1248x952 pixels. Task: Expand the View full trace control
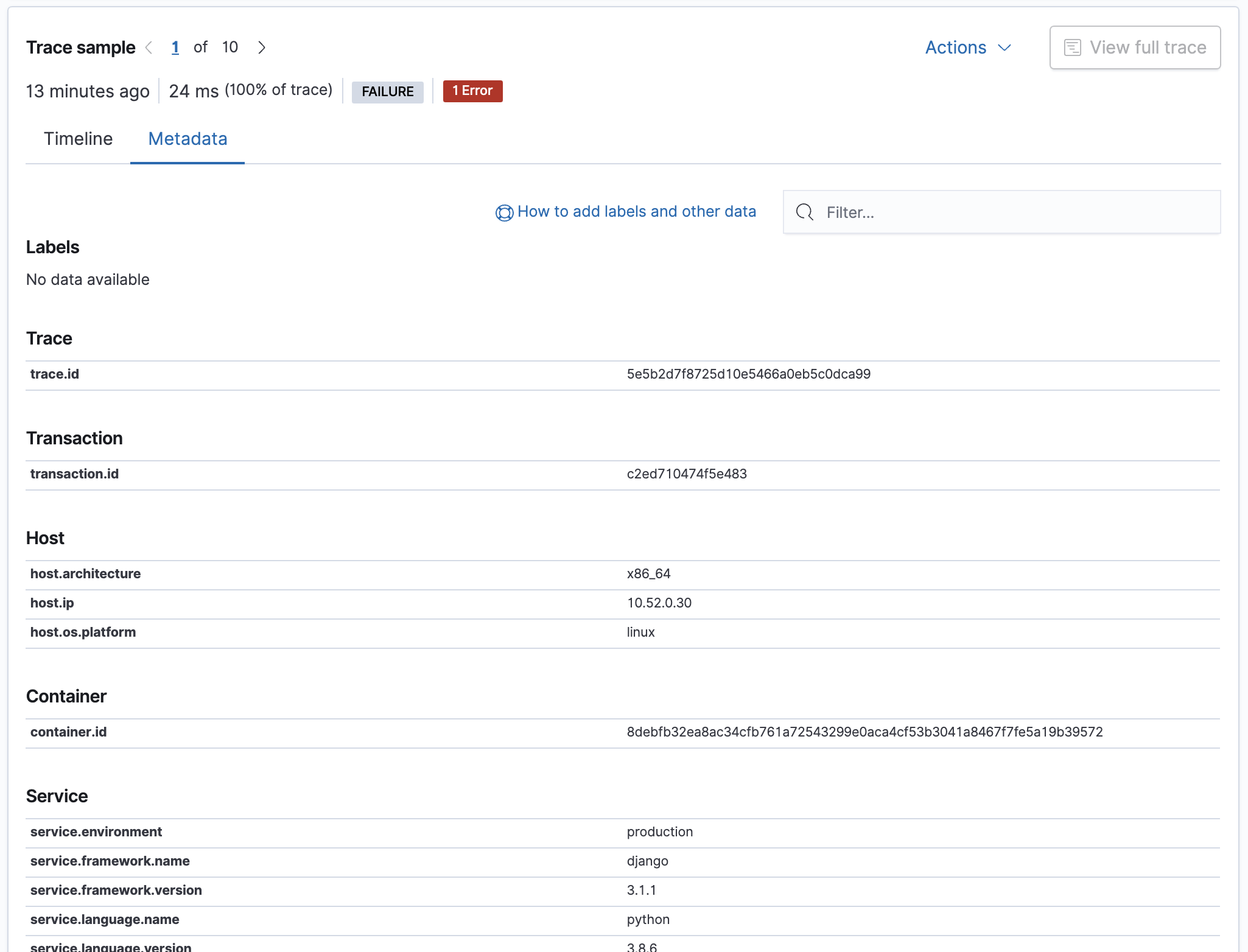click(1134, 47)
